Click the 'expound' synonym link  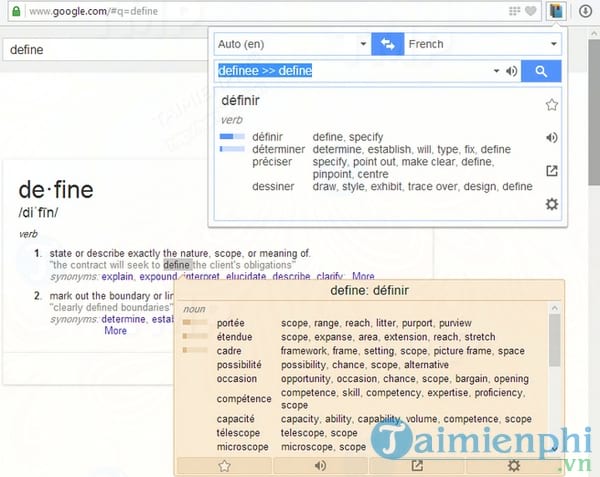(x=158, y=277)
